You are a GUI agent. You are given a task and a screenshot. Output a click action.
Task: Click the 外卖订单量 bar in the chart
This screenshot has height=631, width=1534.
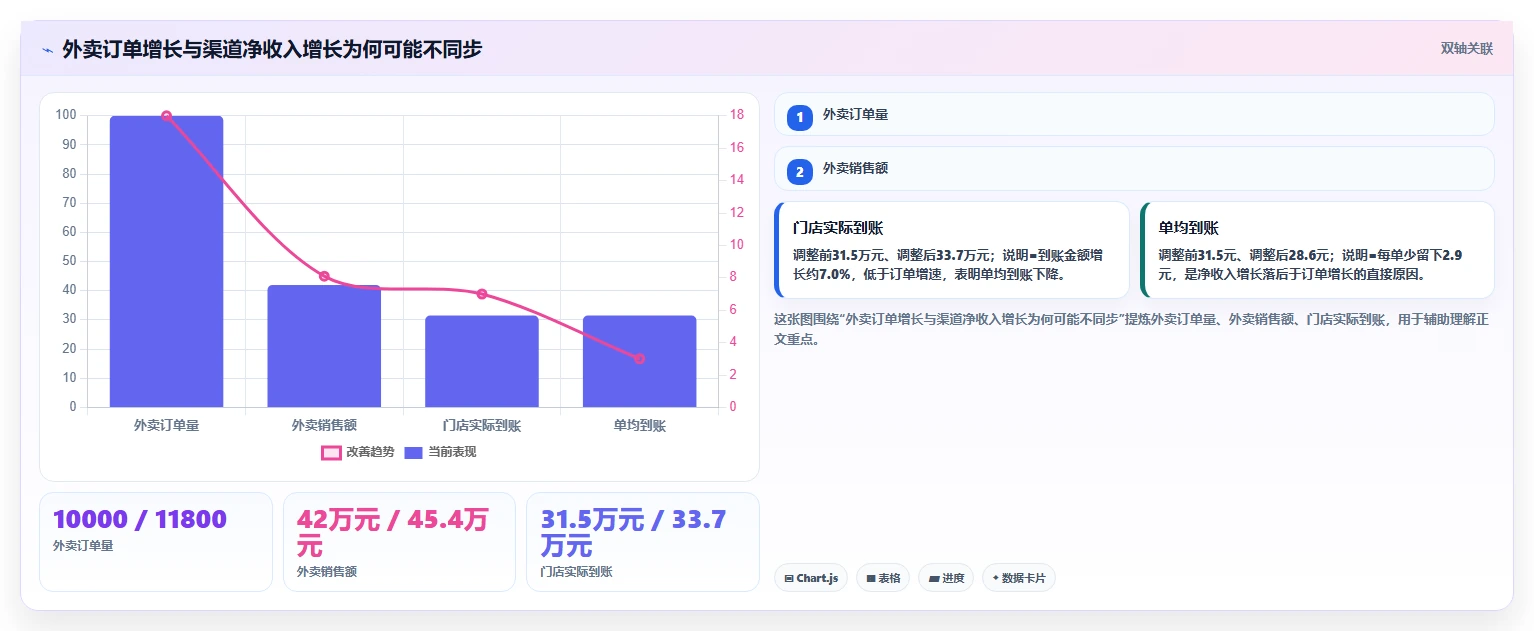coord(166,261)
